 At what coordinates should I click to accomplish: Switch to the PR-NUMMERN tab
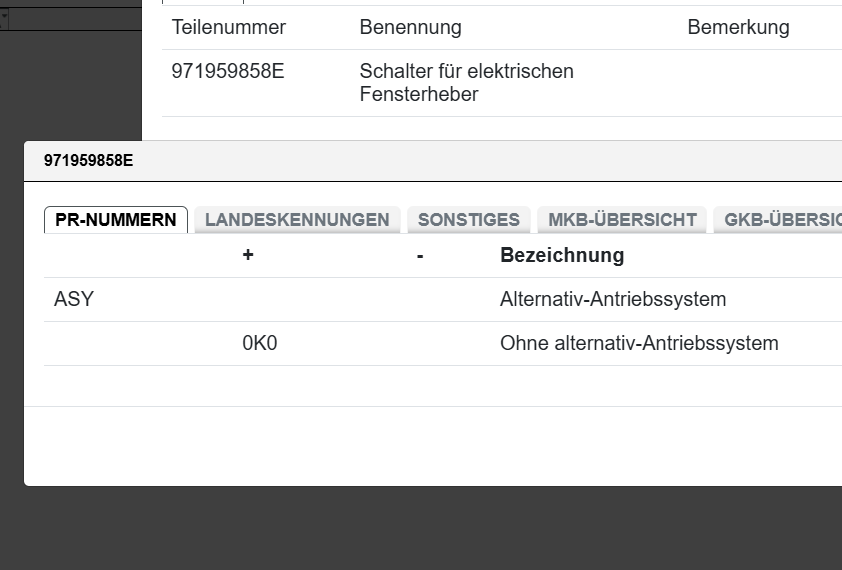click(116, 220)
